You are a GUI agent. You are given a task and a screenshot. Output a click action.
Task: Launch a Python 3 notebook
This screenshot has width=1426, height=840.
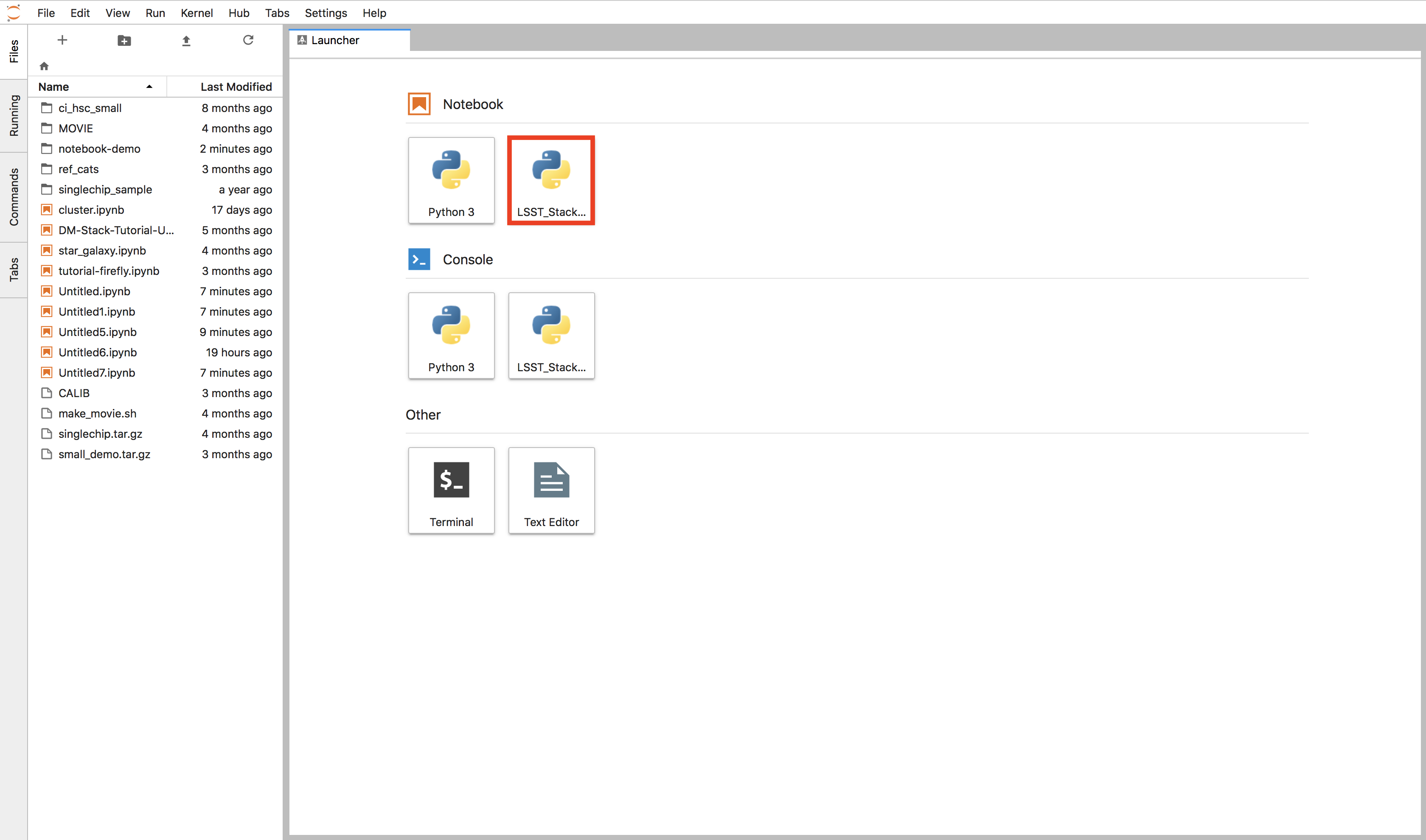pyautogui.click(x=451, y=181)
